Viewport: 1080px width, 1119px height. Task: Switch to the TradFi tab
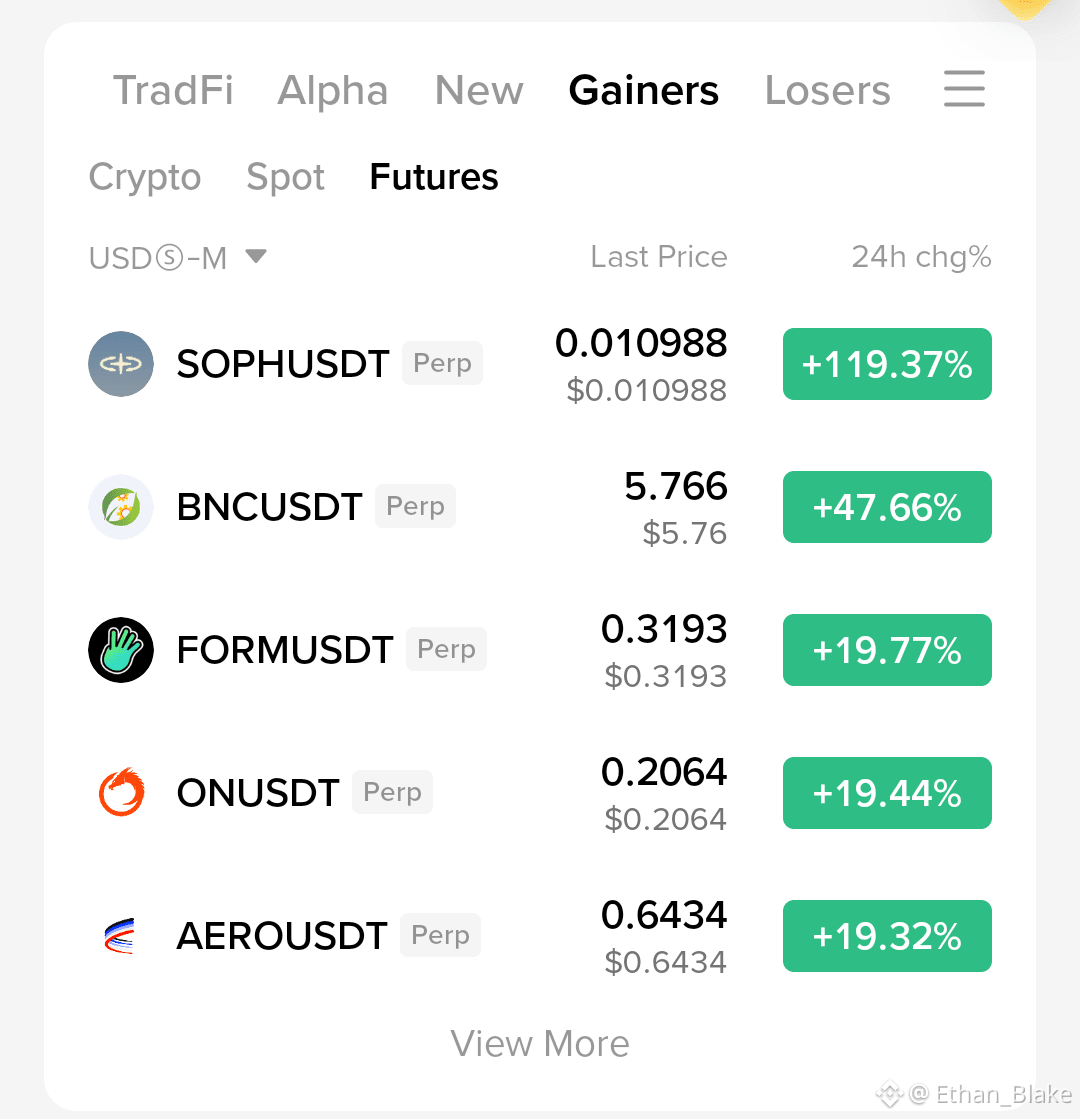tap(173, 91)
